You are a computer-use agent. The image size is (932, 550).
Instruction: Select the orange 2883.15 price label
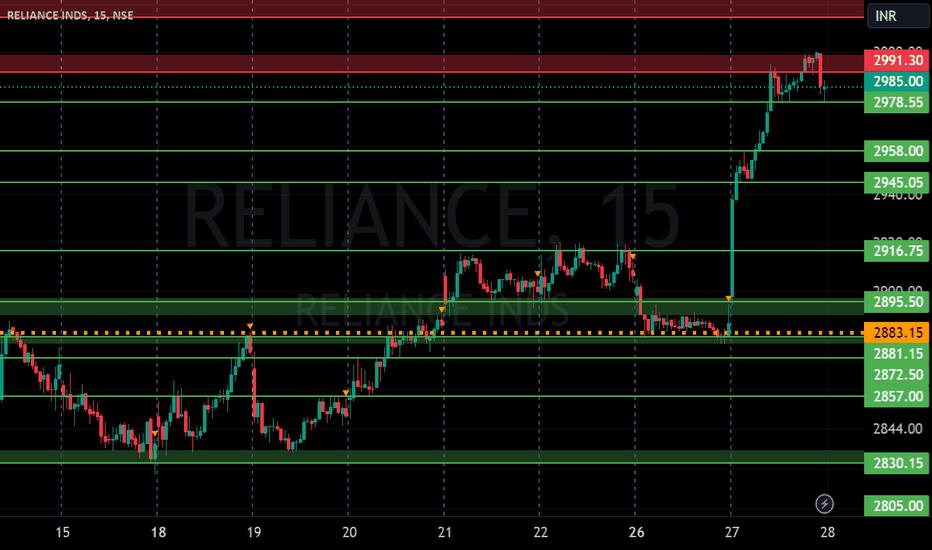pos(896,332)
